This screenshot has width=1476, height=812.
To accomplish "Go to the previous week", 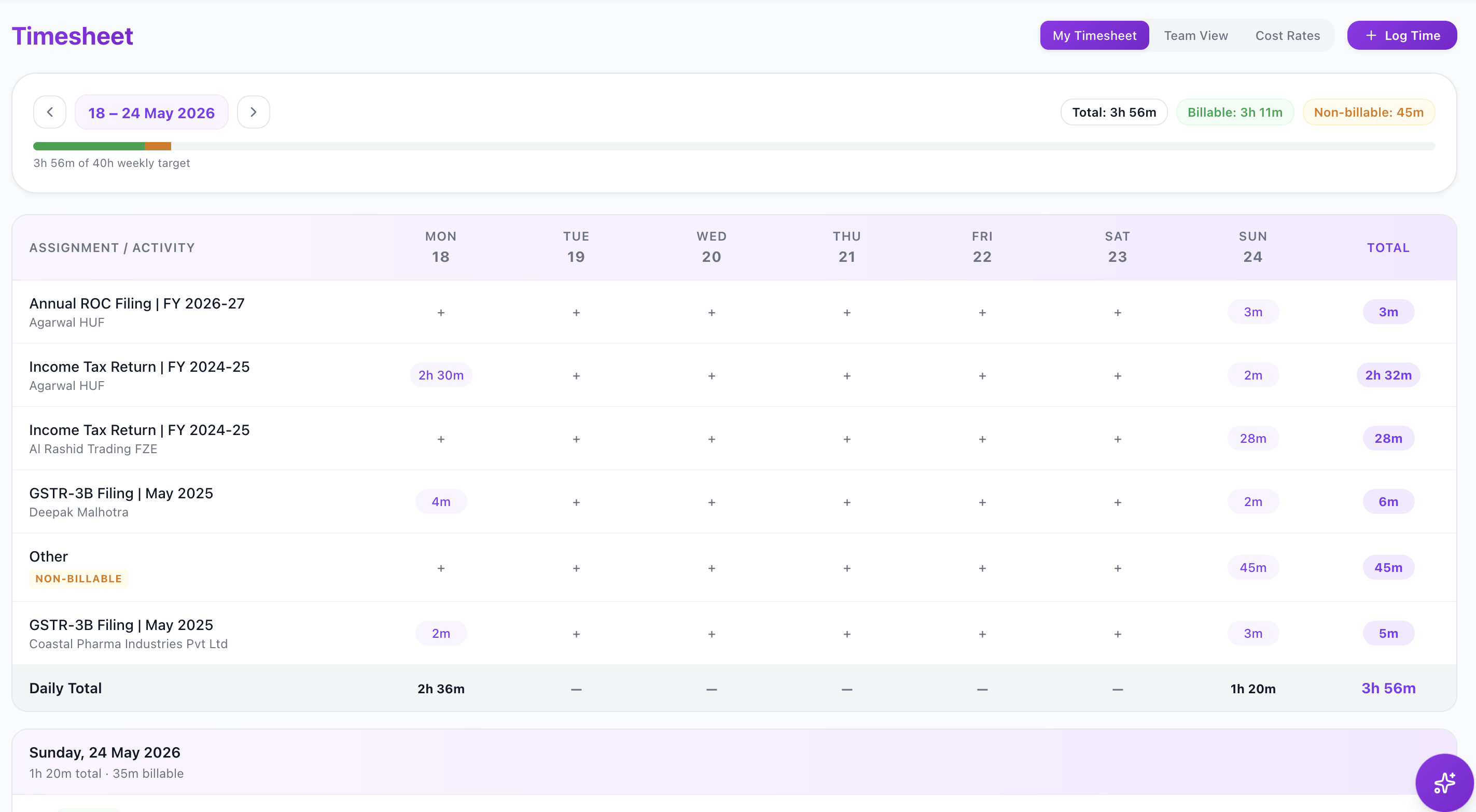I will [50, 113].
